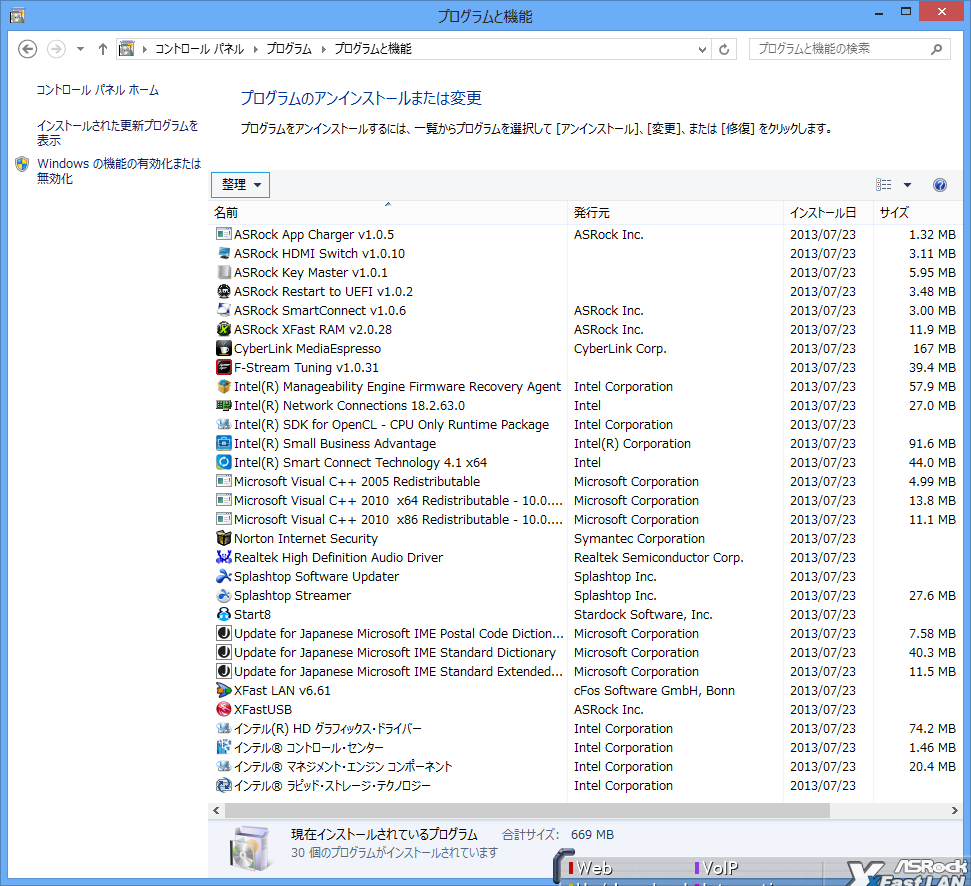The height and width of the screenshot is (886, 971).
Task: Go up one folder level arrow
Action: click(103, 49)
